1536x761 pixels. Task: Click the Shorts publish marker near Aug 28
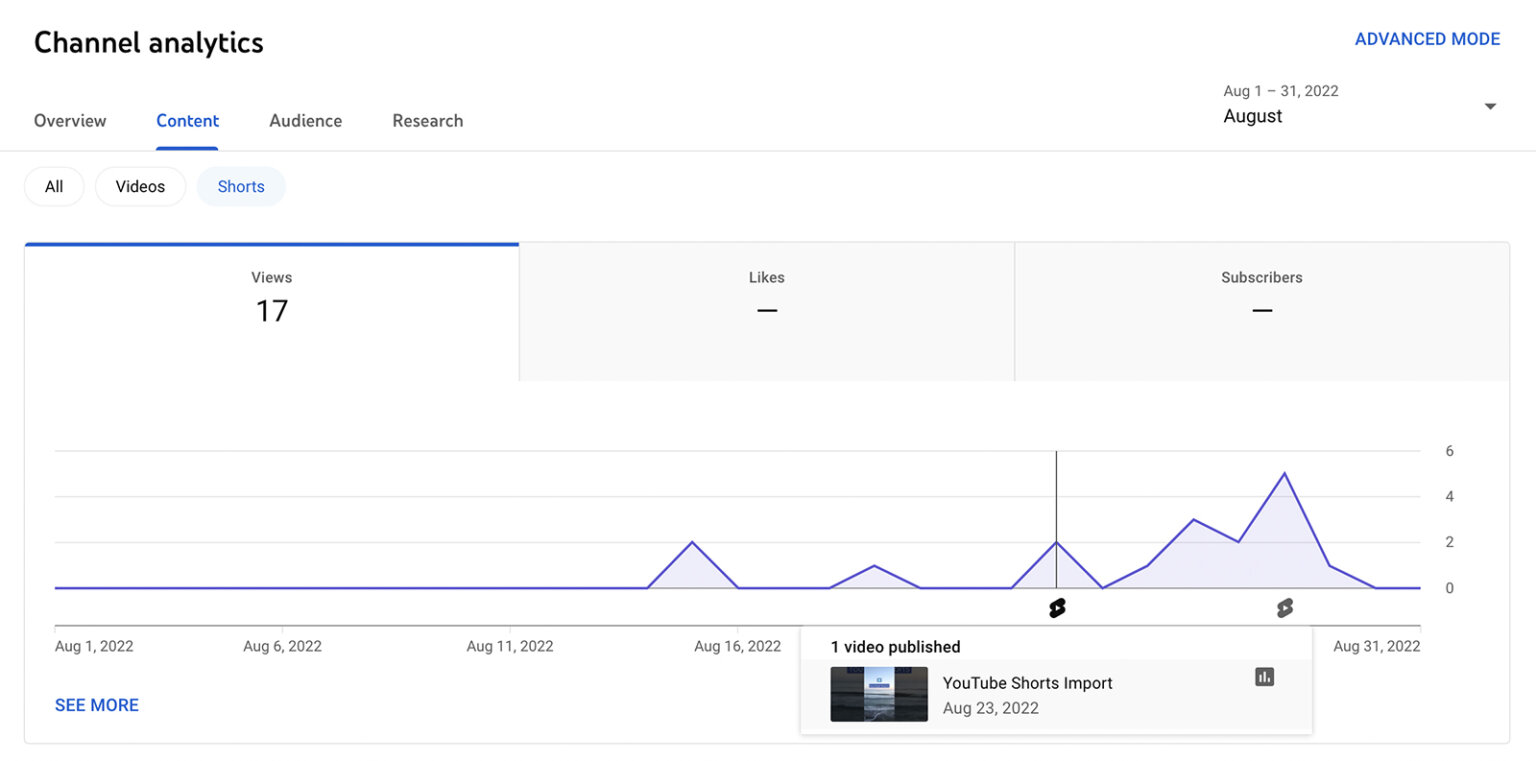click(1285, 607)
